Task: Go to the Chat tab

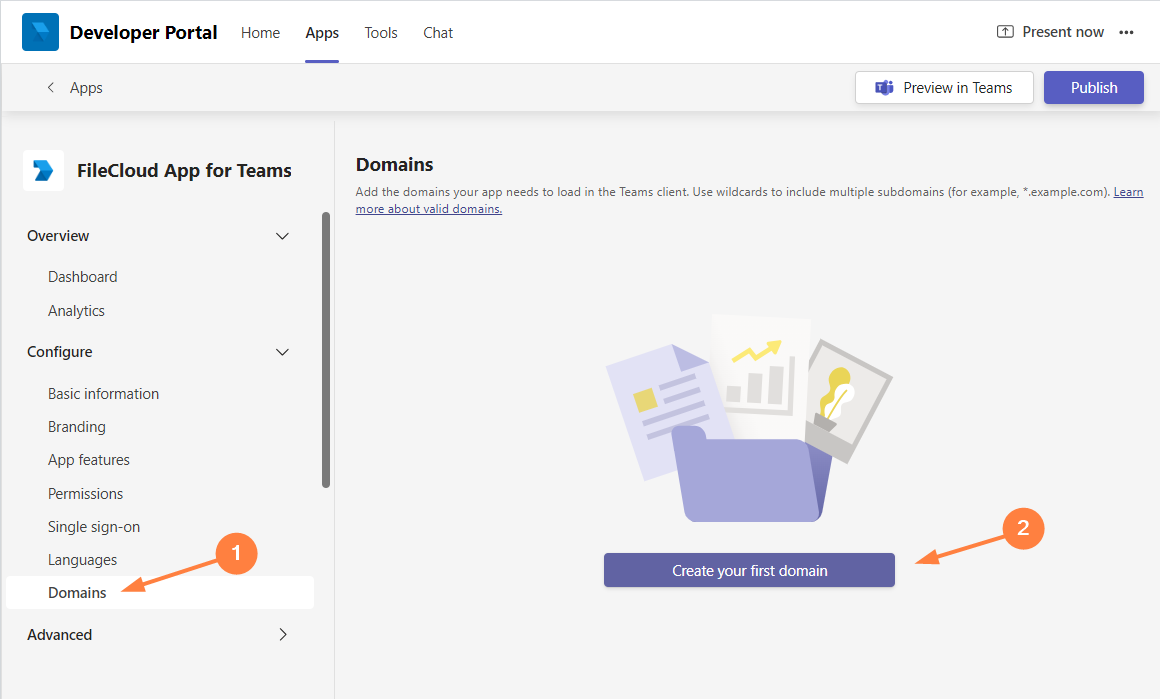Action: tap(438, 33)
